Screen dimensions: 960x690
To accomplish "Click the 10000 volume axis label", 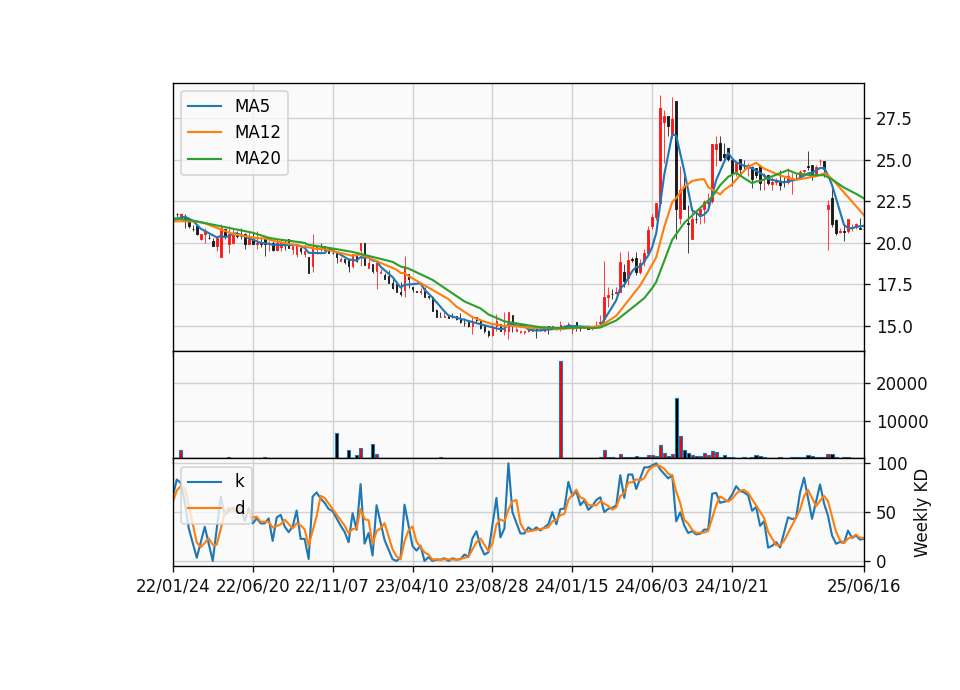I will (x=902, y=422).
